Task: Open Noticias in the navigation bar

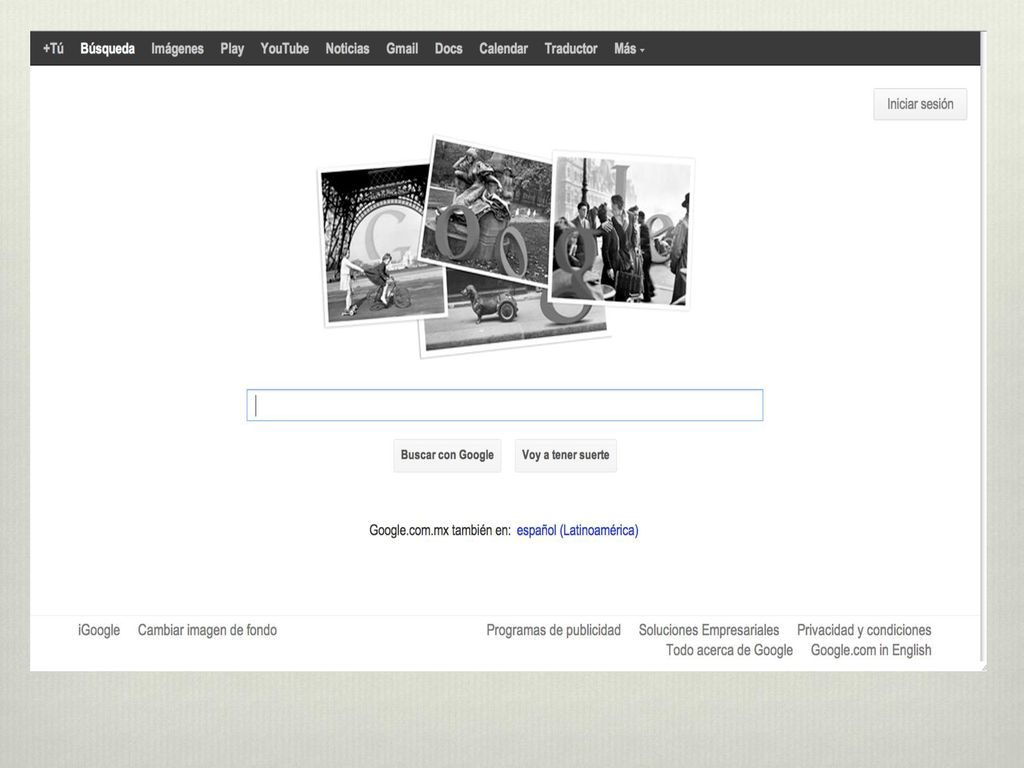Action: point(347,49)
